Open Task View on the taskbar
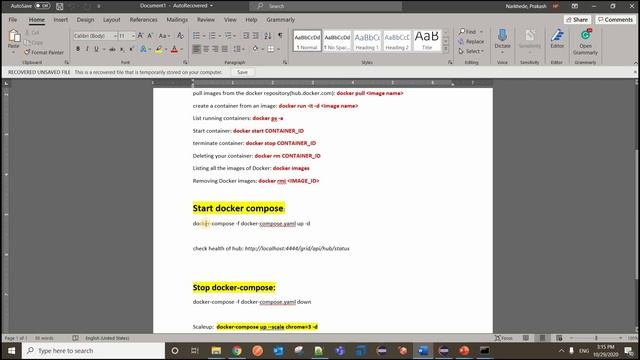Screen dimensions: 640x360 195,351
